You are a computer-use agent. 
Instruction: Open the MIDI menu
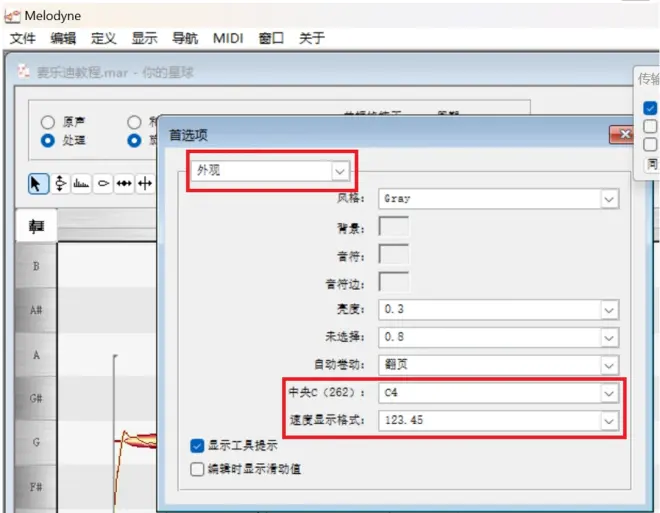point(228,38)
